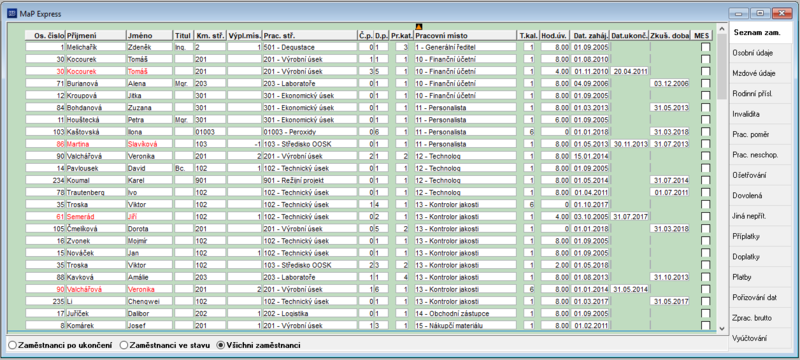The height and width of the screenshot is (360, 800).
Task: Toggle MES checkbox for Houštecká
Action: tap(705, 120)
